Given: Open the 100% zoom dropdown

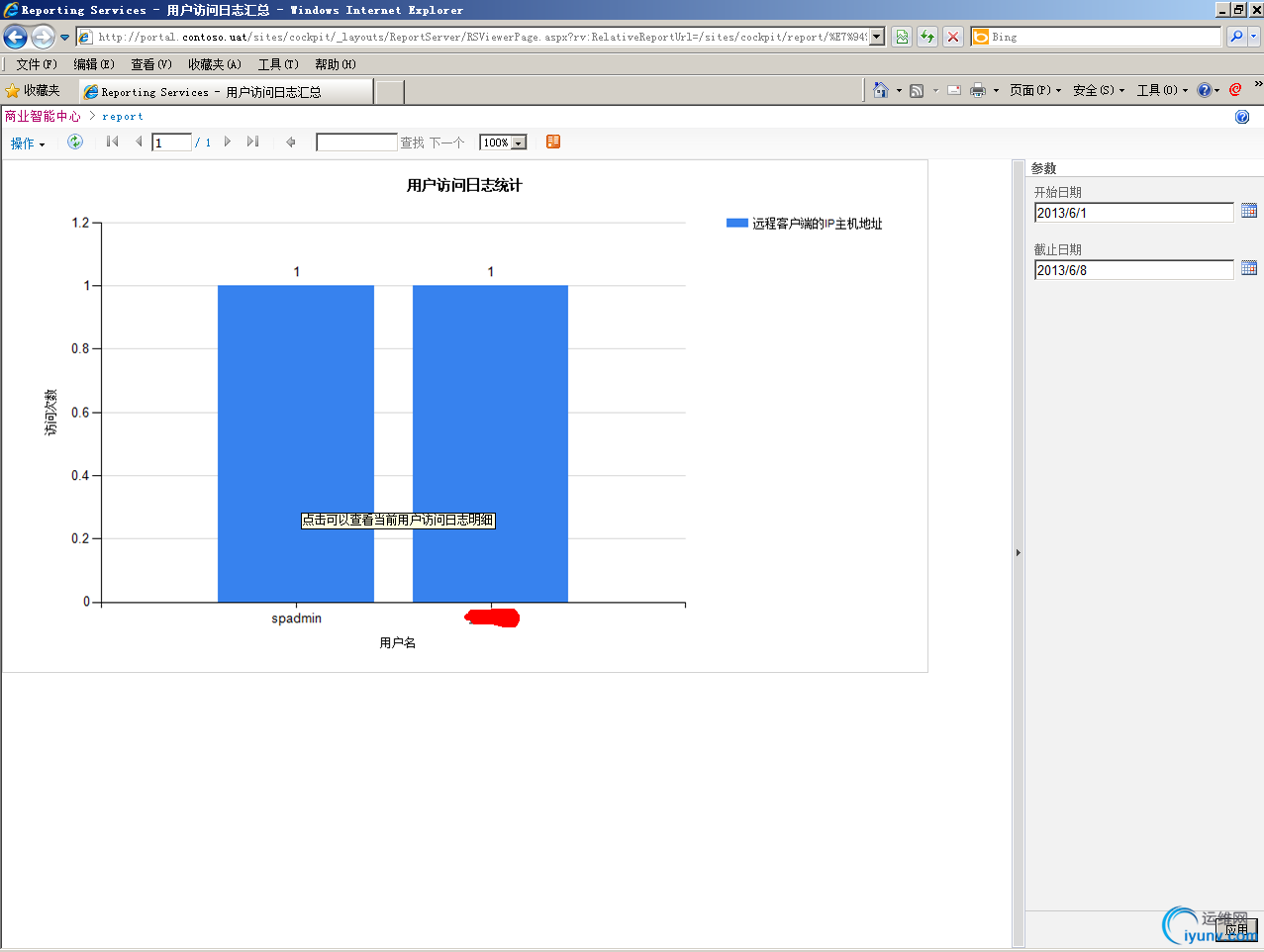Looking at the screenshot, I should tap(503, 143).
